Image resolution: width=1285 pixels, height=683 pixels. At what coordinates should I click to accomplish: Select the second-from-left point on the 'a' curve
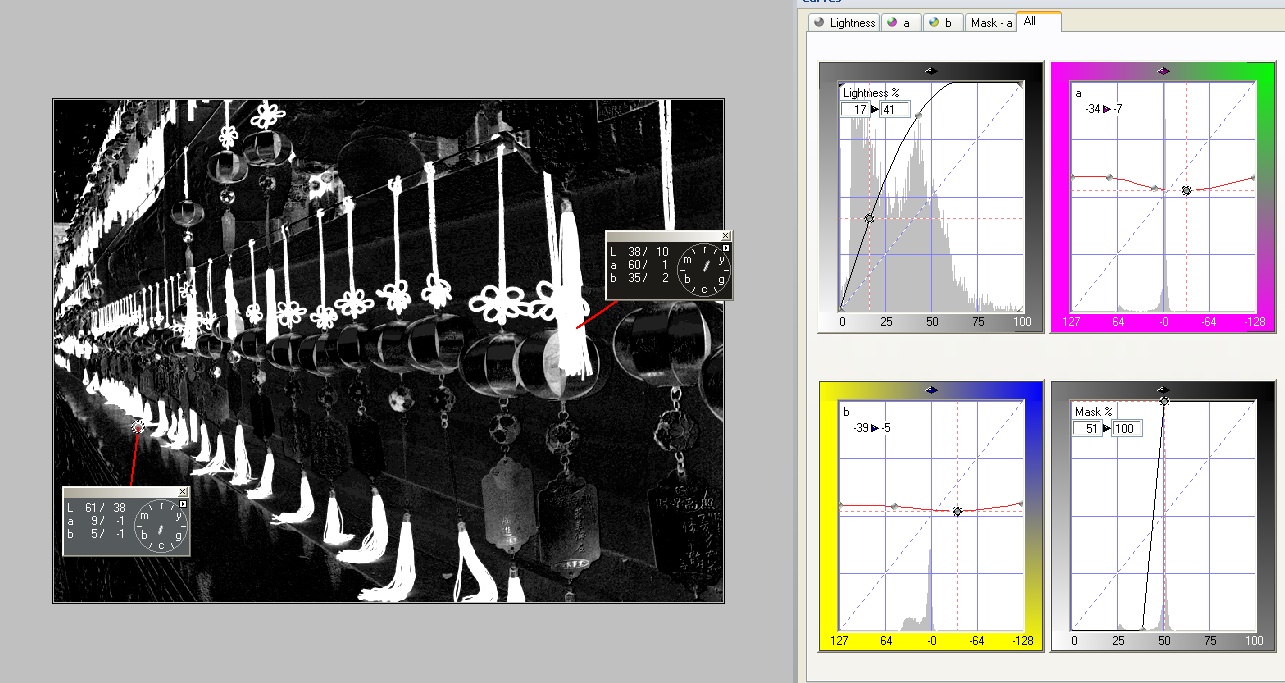(1110, 177)
